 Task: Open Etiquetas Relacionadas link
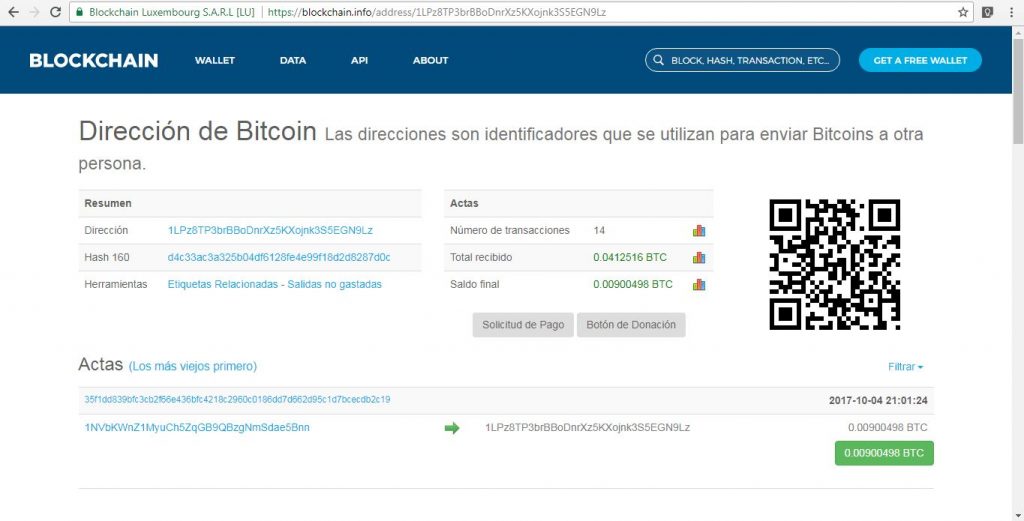(x=225, y=285)
